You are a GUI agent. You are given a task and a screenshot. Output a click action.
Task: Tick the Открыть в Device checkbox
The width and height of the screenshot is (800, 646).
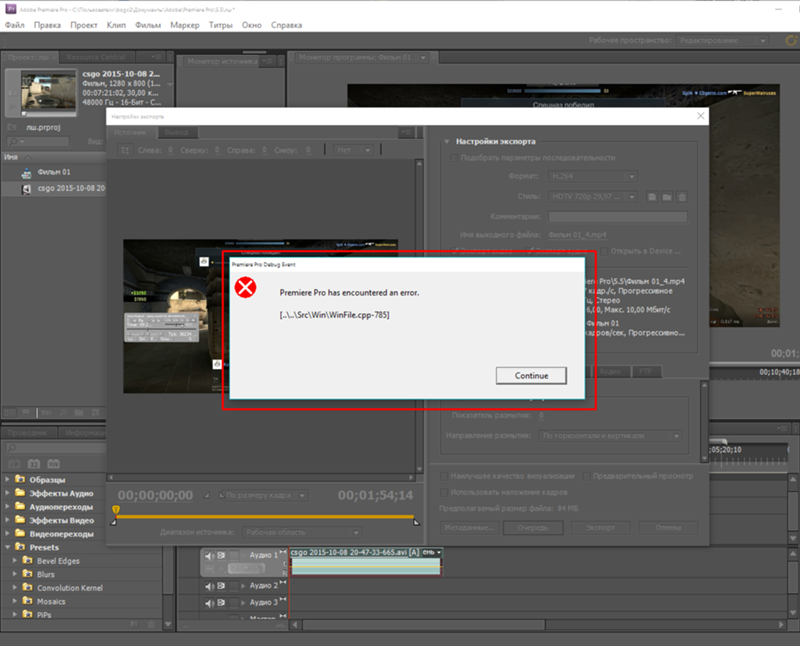coord(604,251)
